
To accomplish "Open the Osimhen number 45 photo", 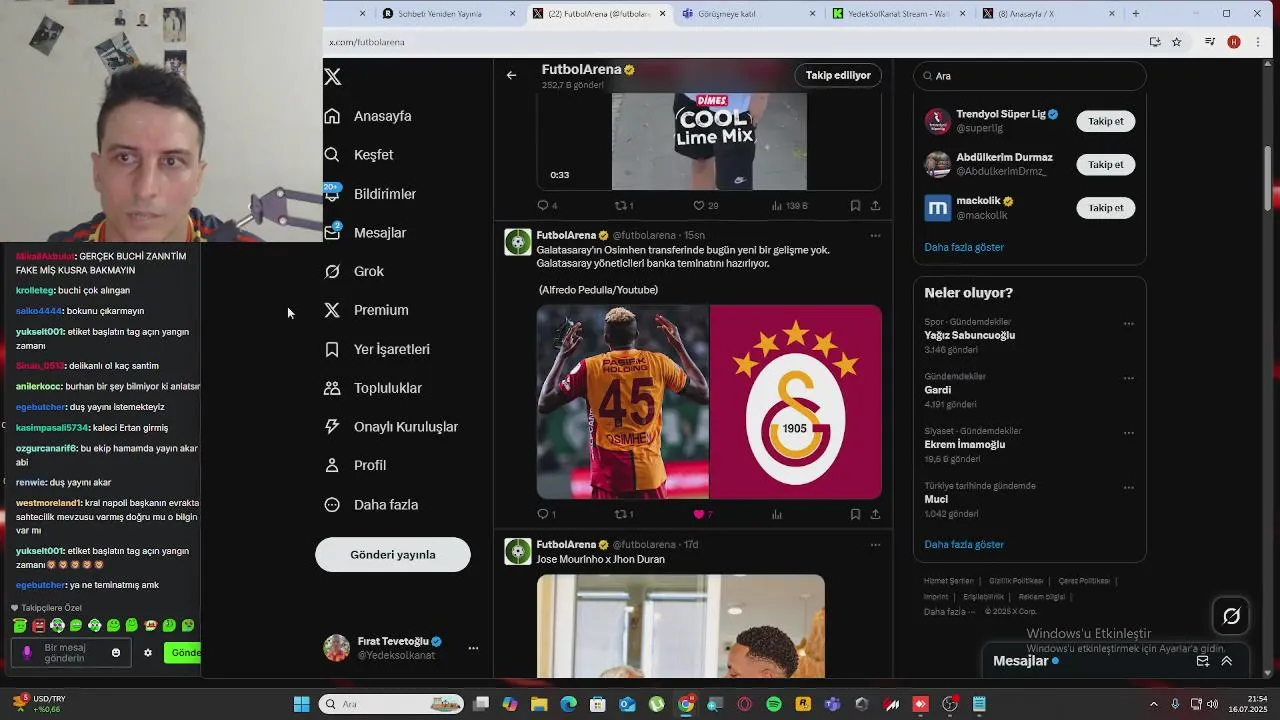I will coord(622,402).
